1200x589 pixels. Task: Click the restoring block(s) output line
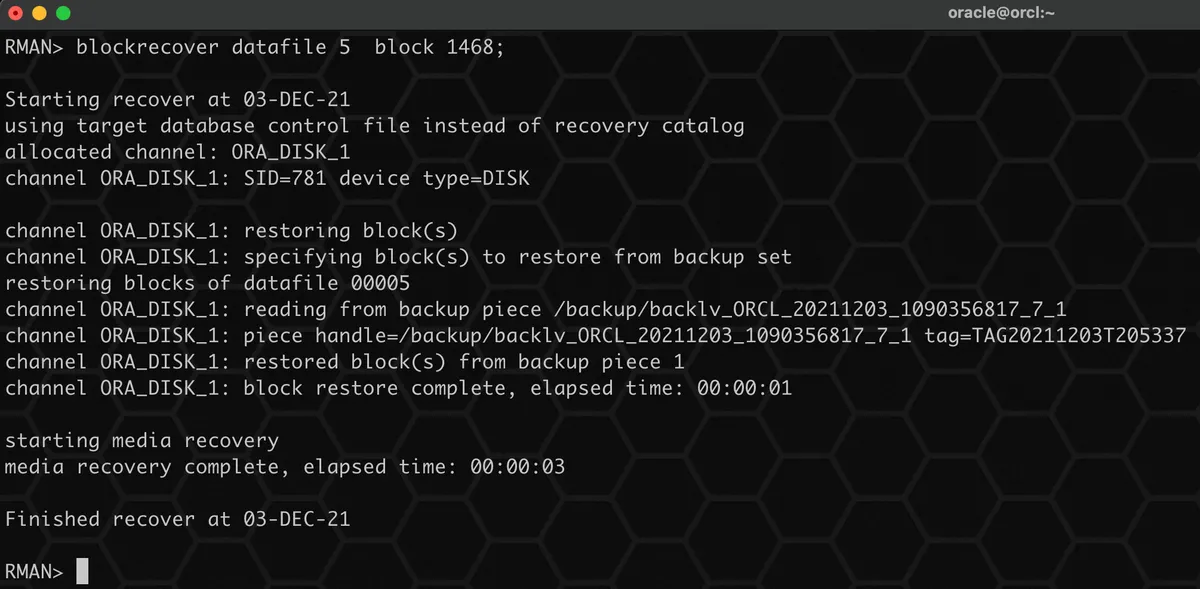231,231
